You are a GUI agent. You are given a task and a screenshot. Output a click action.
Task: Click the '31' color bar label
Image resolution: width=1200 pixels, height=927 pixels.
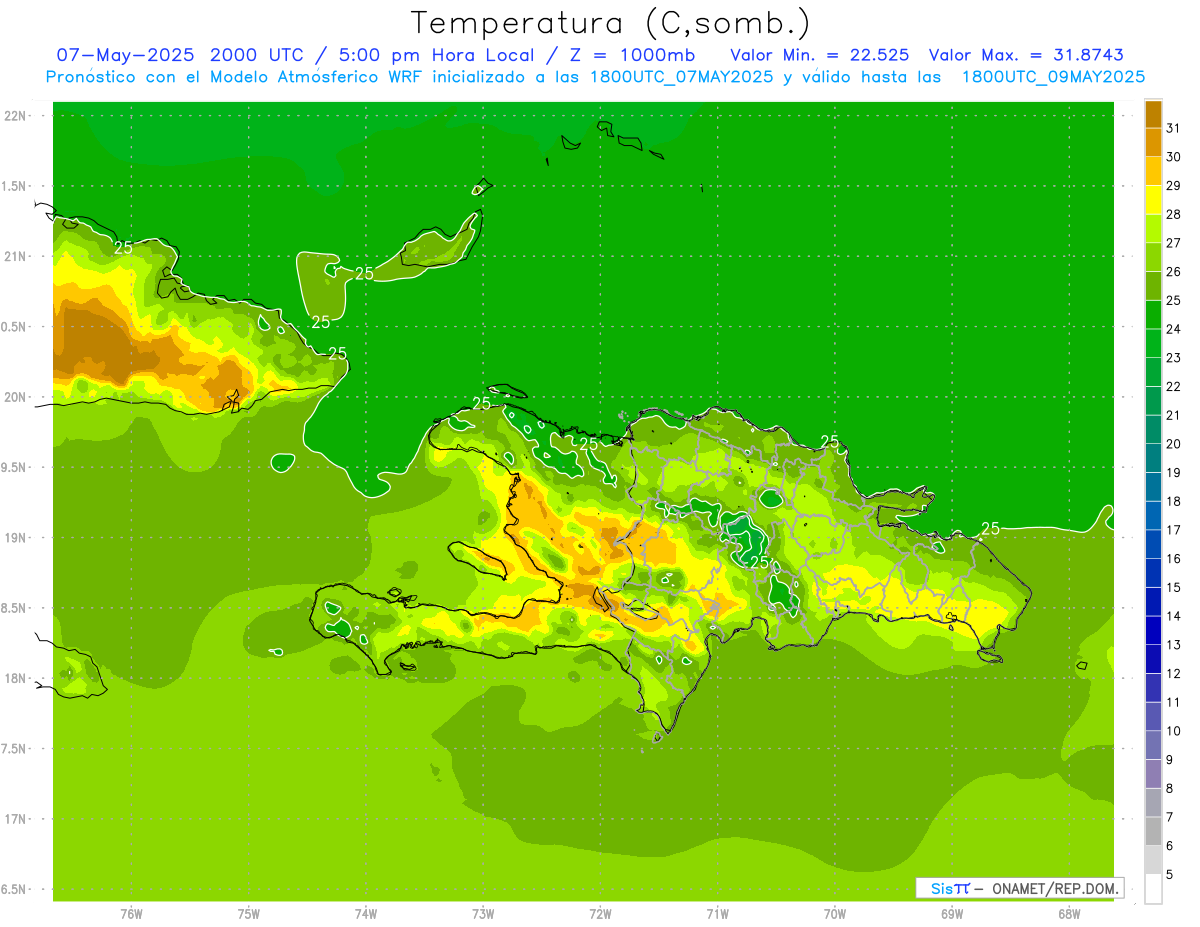click(1173, 127)
